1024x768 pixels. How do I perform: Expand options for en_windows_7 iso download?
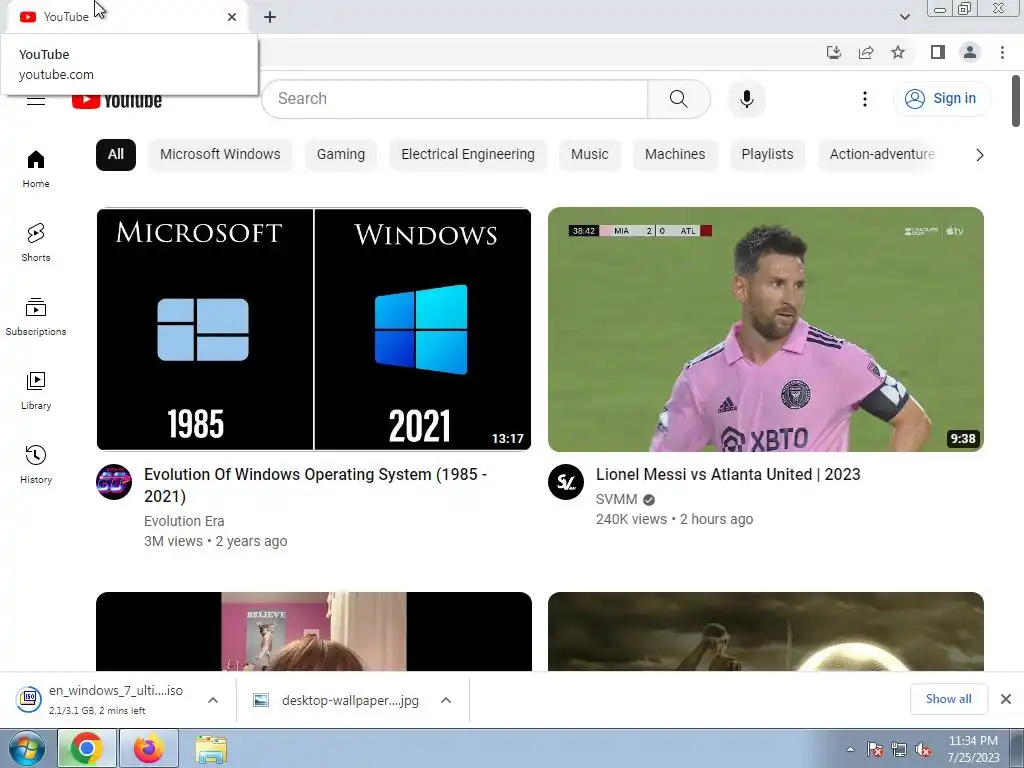(213, 700)
